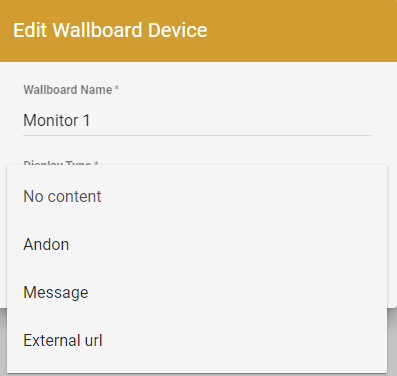This screenshot has width=397, height=376.
Task: Click the "External url" entry text
Action: tap(63, 340)
